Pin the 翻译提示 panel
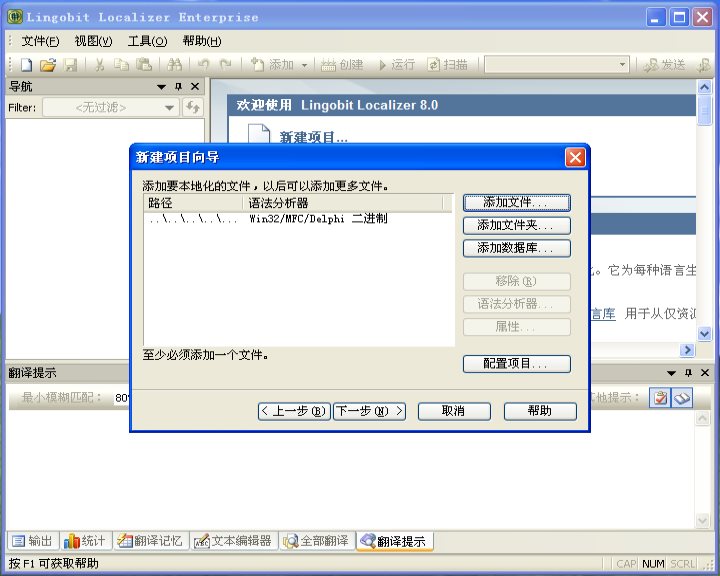This screenshot has width=720, height=576. point(688,373)
